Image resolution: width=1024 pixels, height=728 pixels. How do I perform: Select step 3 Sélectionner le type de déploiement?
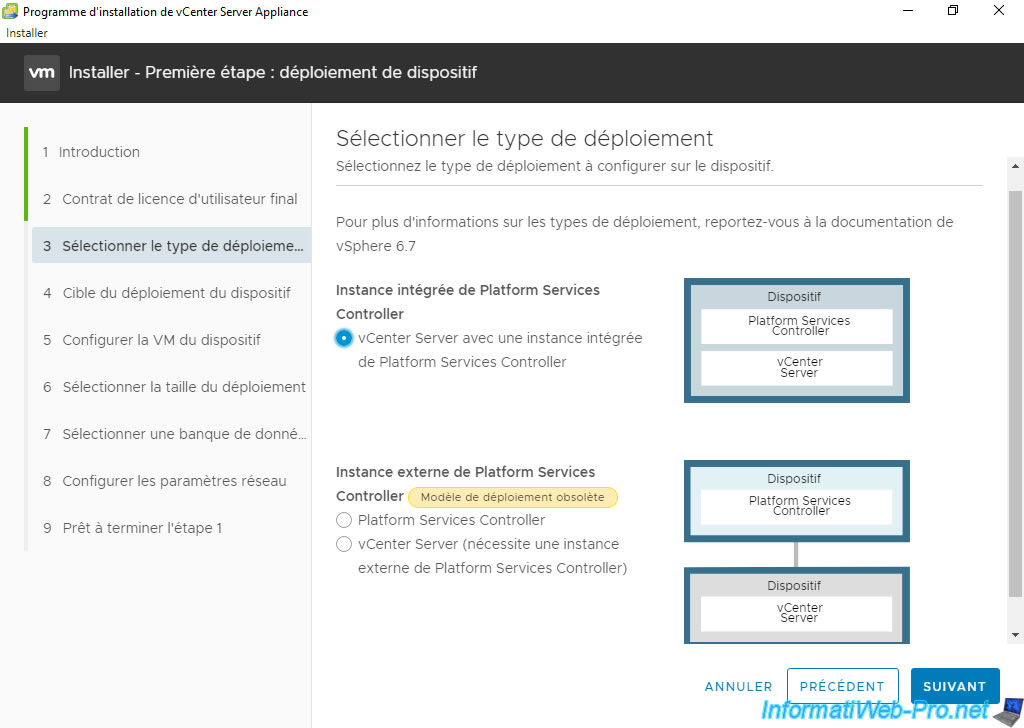point(171,245)
